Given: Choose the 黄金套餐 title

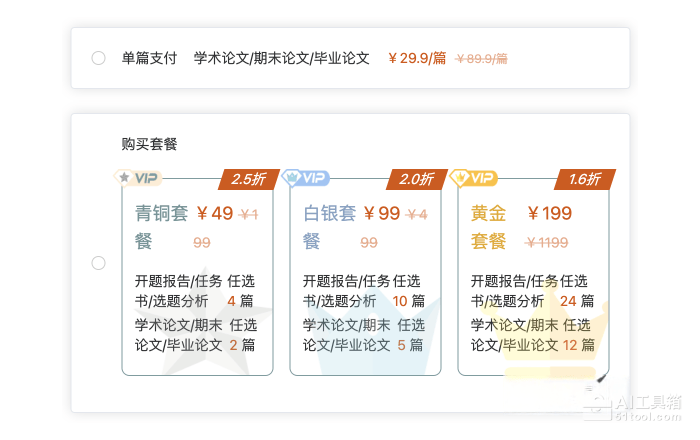Looking at the screenshot, I should click(488, 227).
